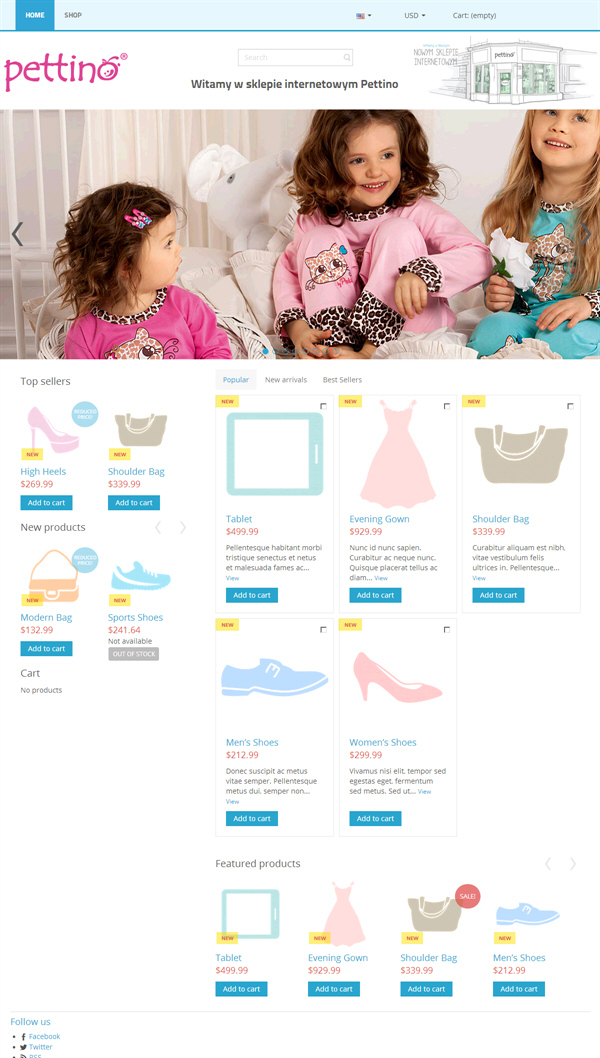Open the language flag dropdown
The height and width of the screenshot is (1058, 600).
(364, 16)
